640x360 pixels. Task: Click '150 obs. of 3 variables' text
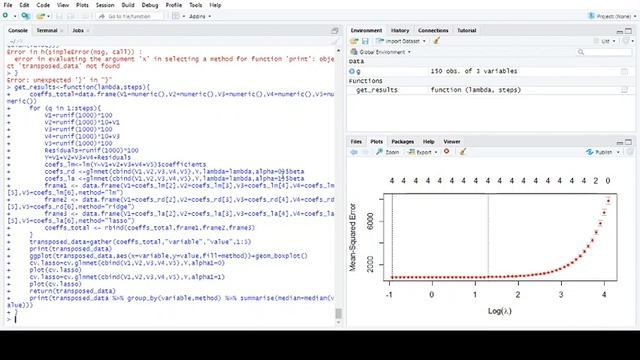point(474,71)
